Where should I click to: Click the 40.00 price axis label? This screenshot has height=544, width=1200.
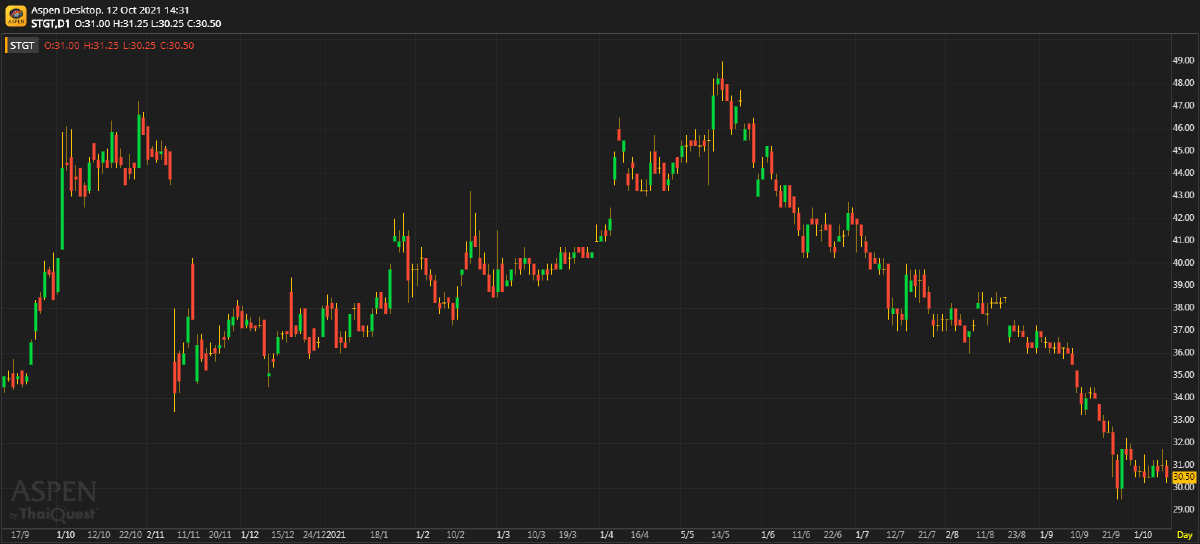pos(1183,262)
